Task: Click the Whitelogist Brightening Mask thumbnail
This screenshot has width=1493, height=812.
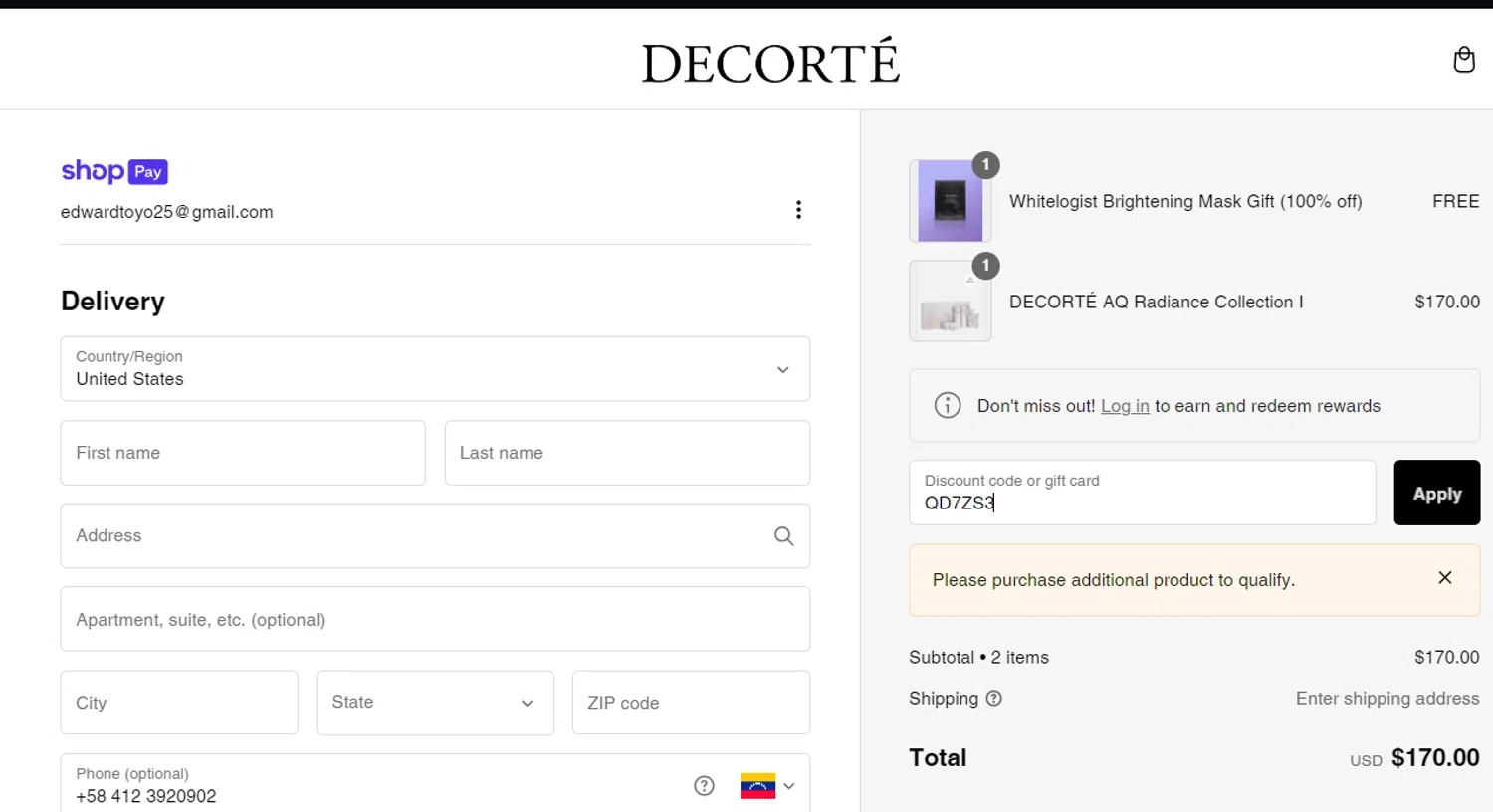Action: click(950, 201)
